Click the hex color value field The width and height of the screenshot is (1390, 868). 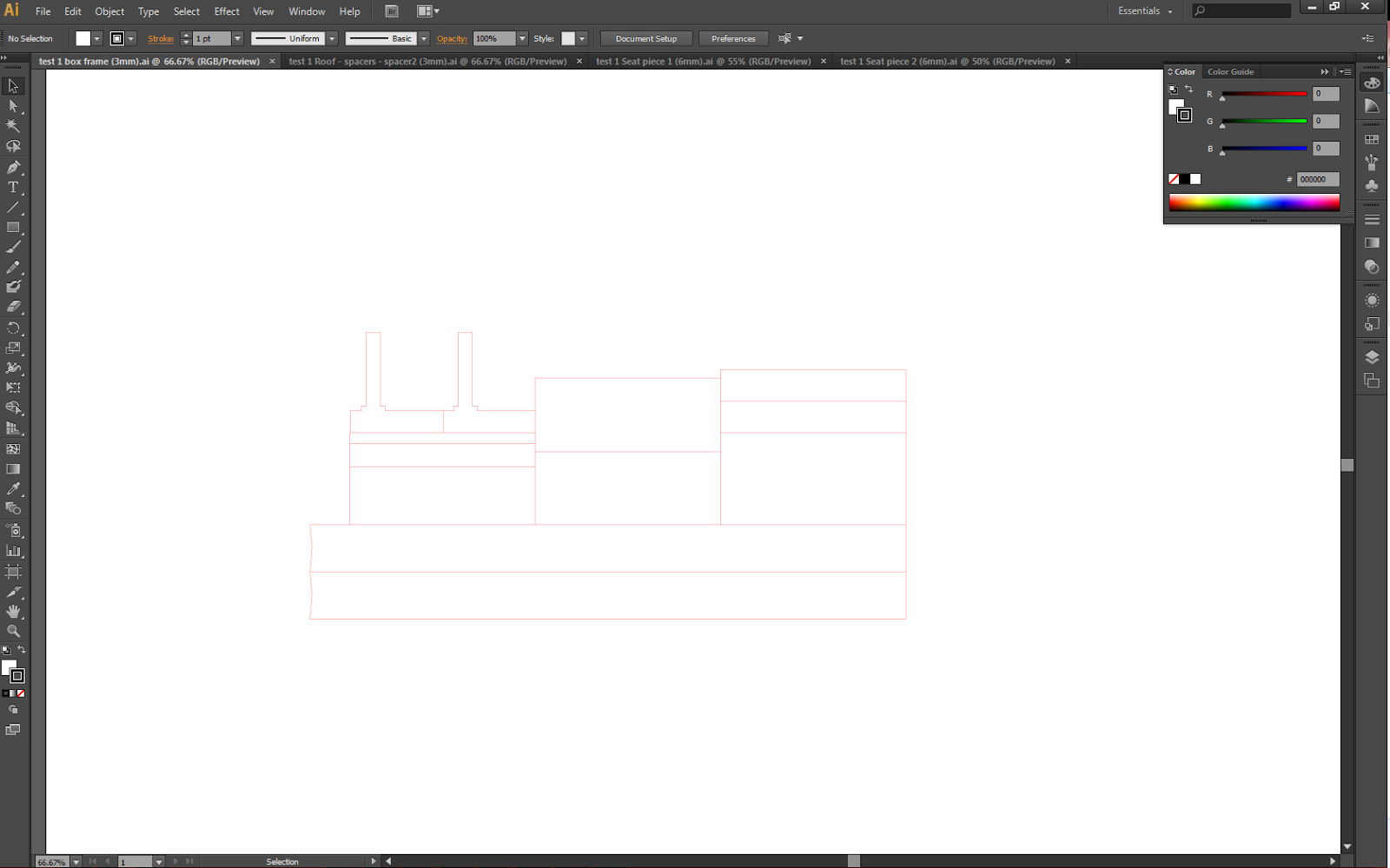1318,179
